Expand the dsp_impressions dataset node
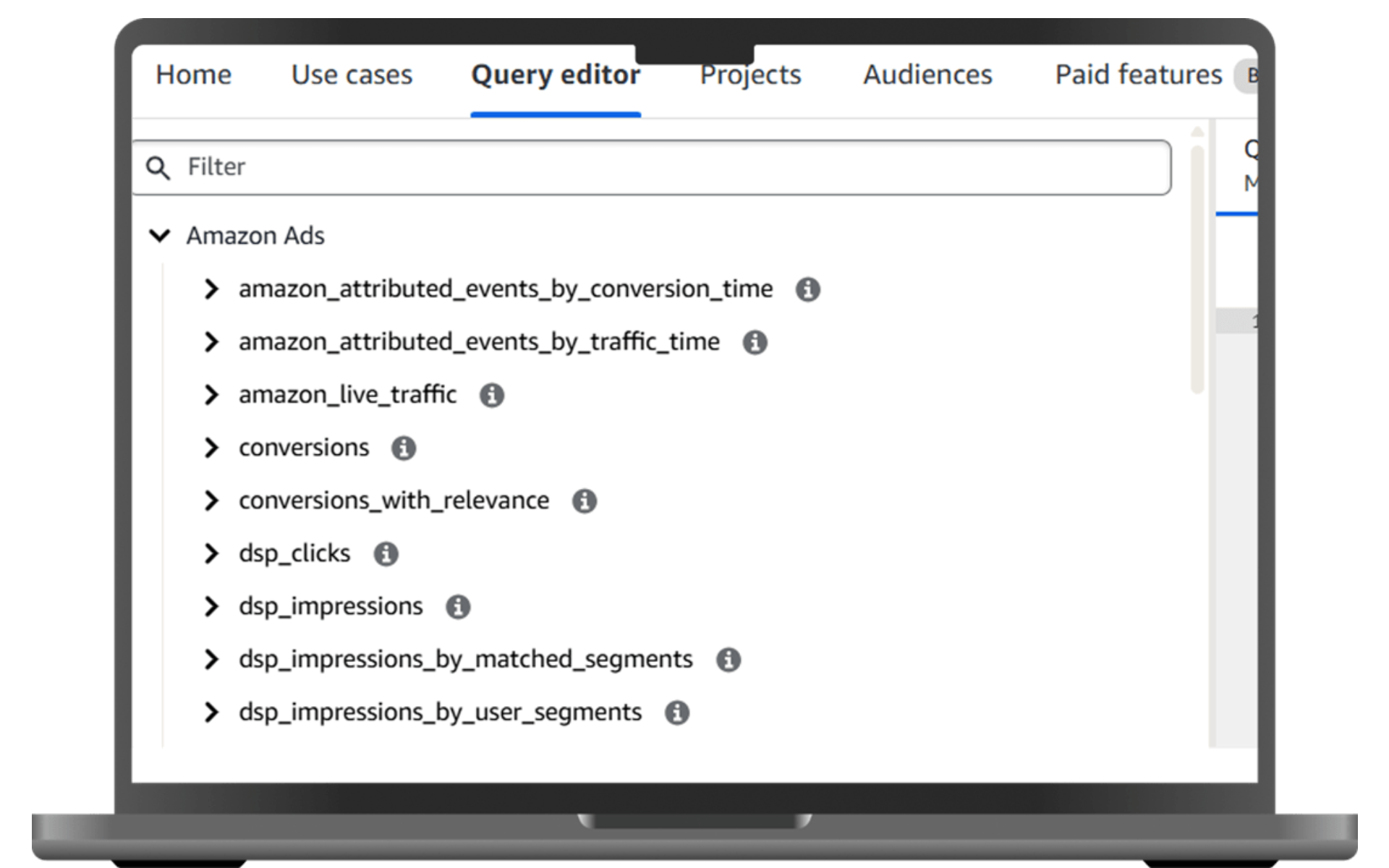The image size is (1389, 868). pos(213,607)
